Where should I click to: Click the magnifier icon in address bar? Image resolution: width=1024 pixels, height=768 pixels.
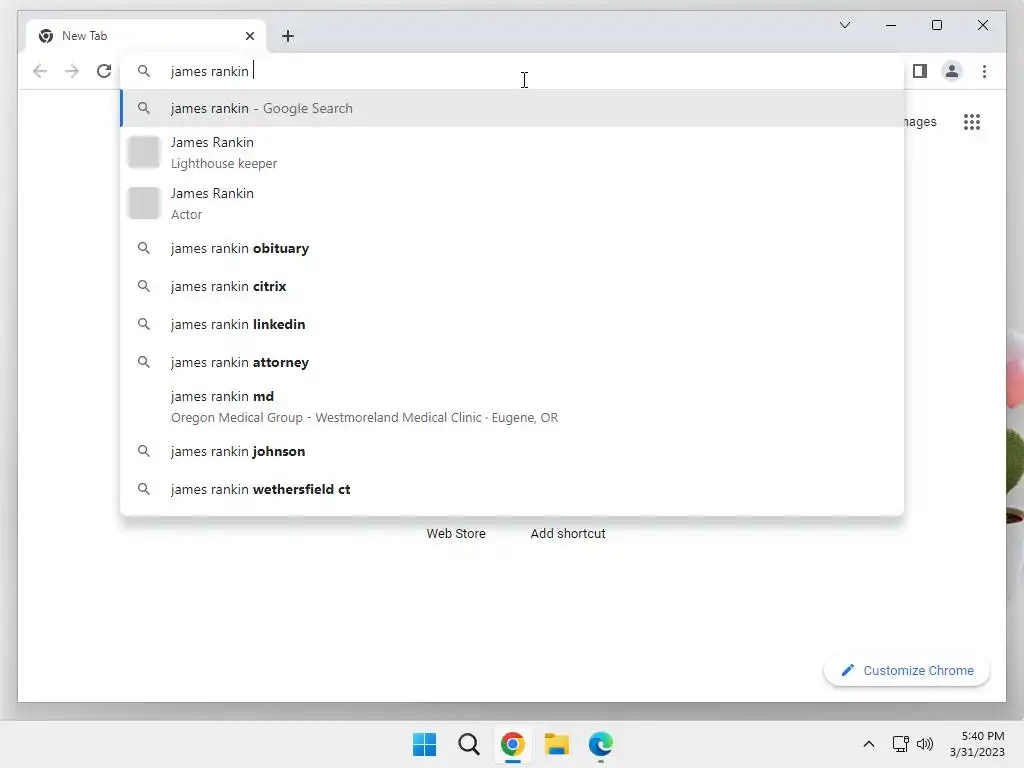pyautogui.click(x=144, y=71)
